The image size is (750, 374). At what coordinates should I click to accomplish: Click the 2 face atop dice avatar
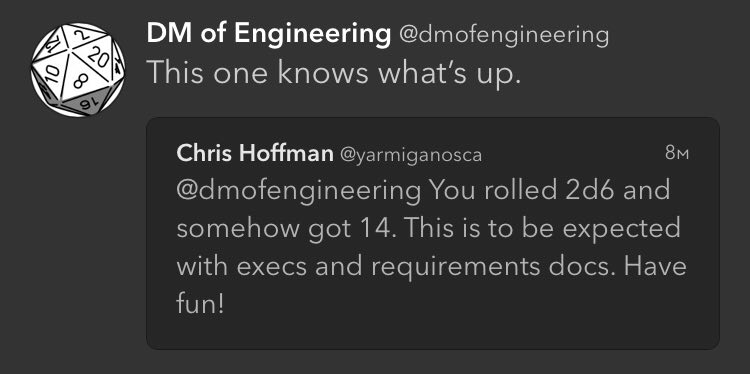pos(82,35)
